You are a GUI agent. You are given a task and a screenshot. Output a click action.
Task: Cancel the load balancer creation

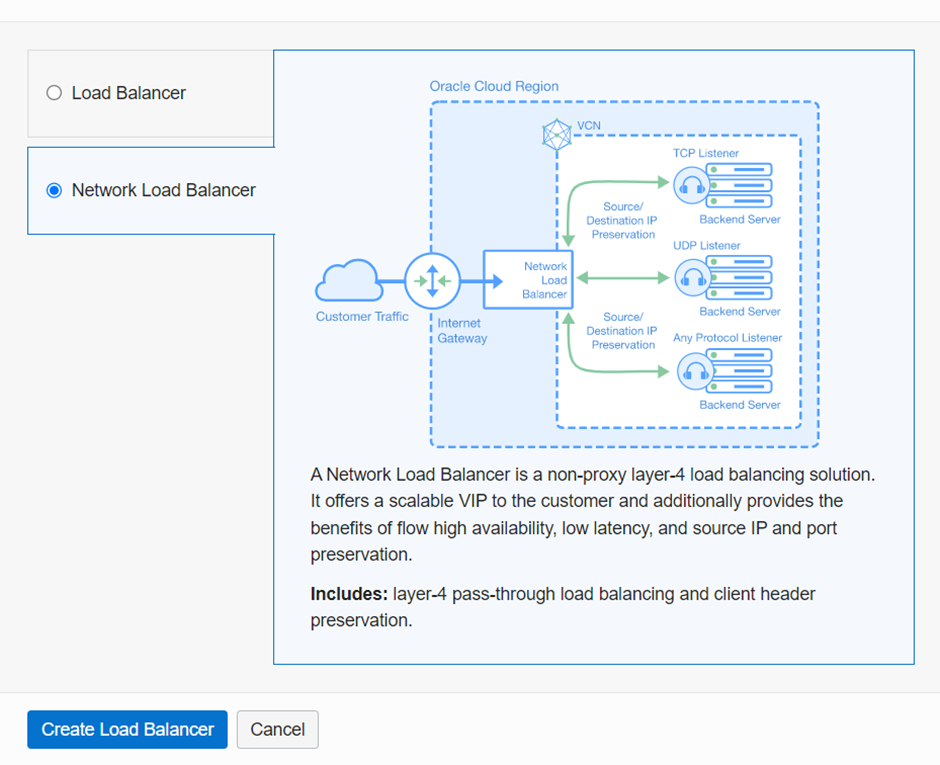click(x=278, y=729)
